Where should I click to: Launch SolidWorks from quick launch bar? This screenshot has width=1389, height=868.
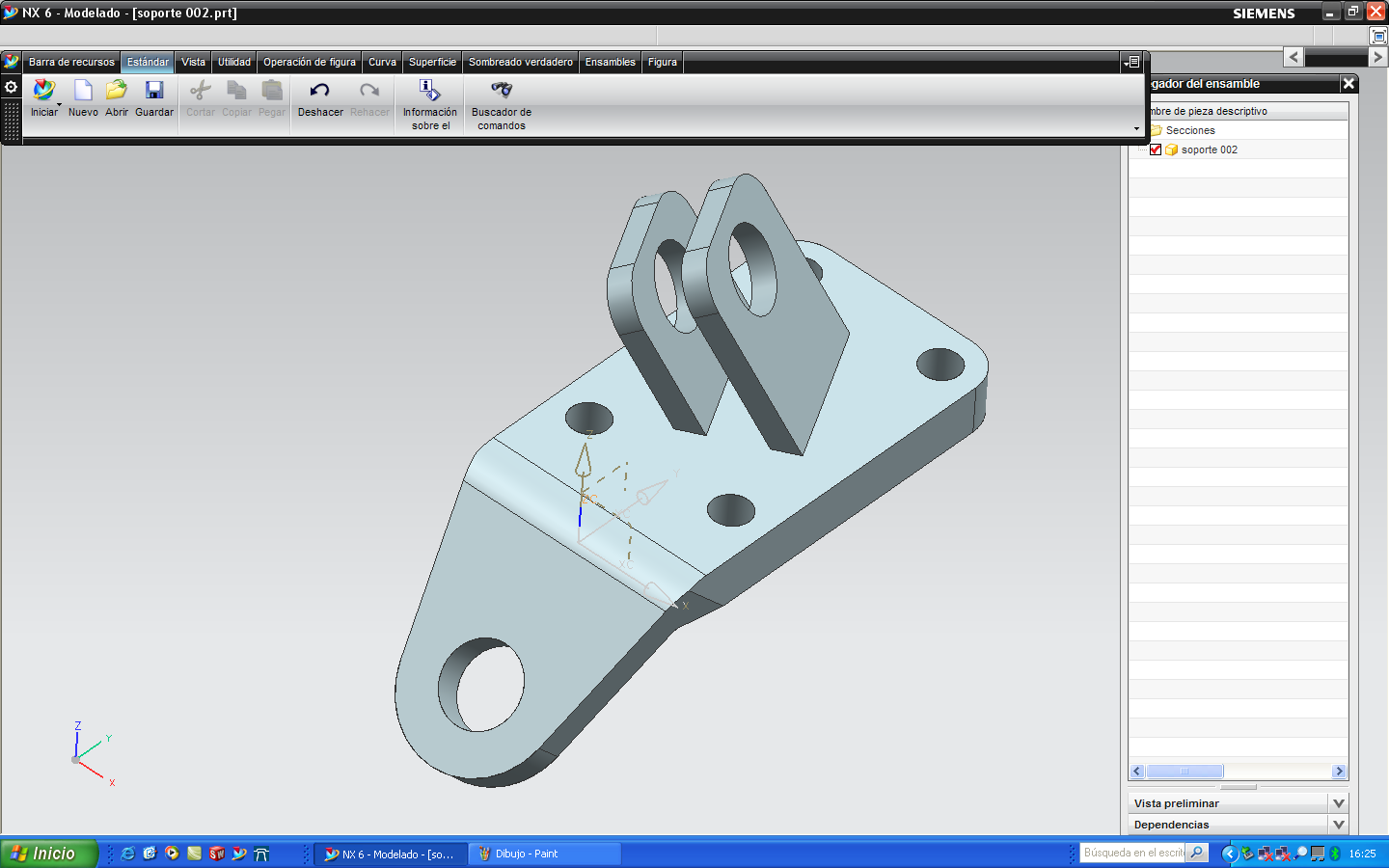coord(217,854)
